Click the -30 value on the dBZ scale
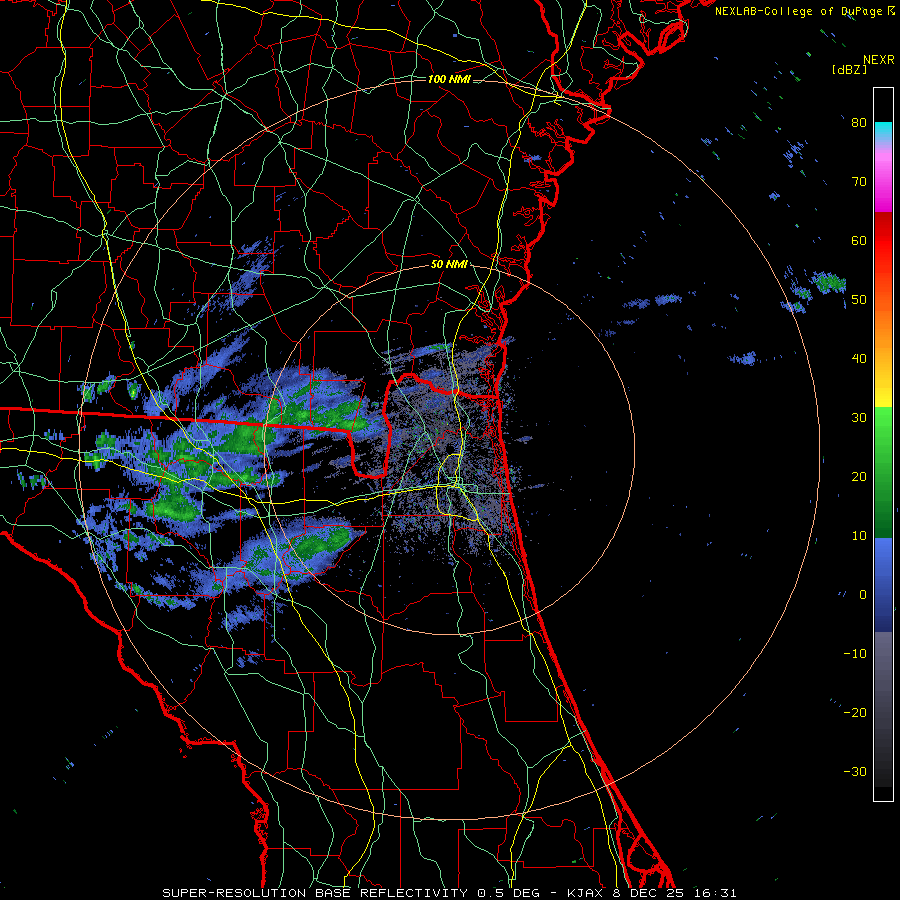The image size is (900, 900). point(855,771)
